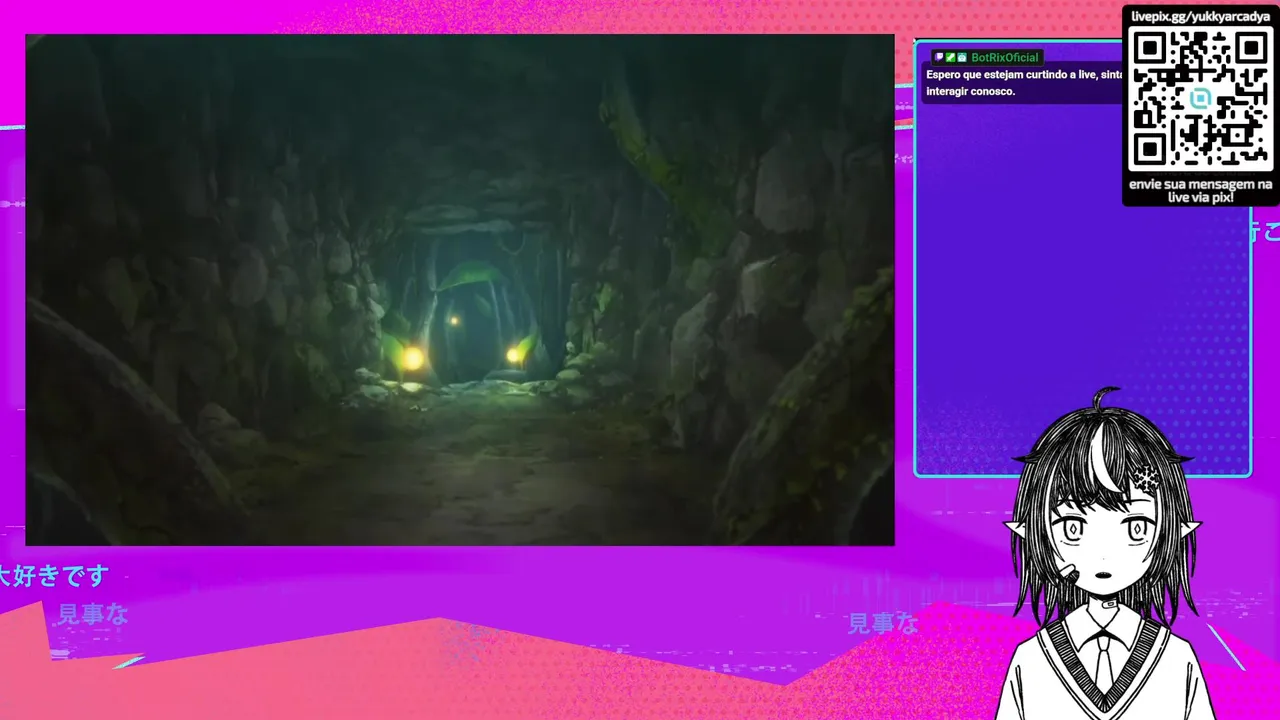This screenshot has height=720, width=1280.
Task: Click the LivePix logo inside the QR code
Action: [x=1201, y=99]
